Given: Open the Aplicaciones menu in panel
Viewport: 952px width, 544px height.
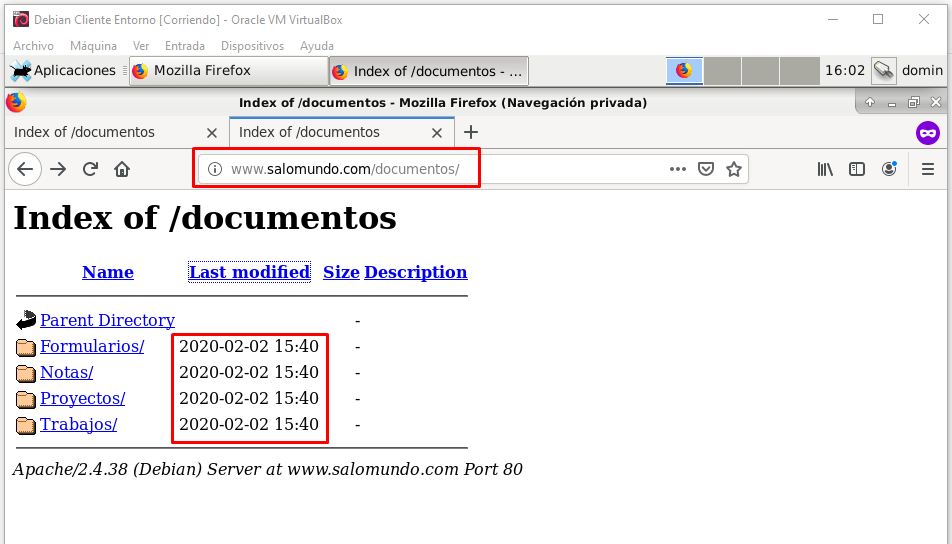Looking at the screenshot, I should point(64,71).
